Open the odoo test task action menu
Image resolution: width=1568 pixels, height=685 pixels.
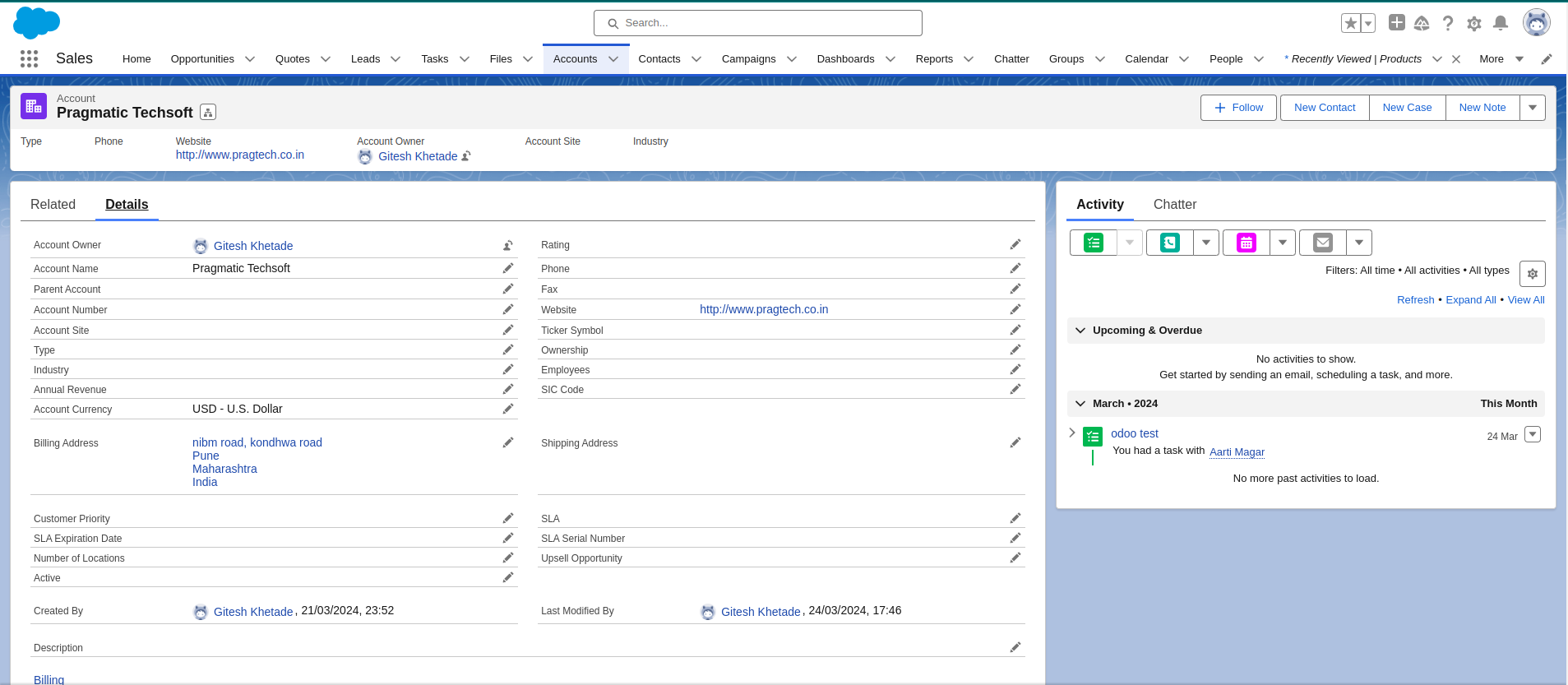click(x=1533, y=434)
